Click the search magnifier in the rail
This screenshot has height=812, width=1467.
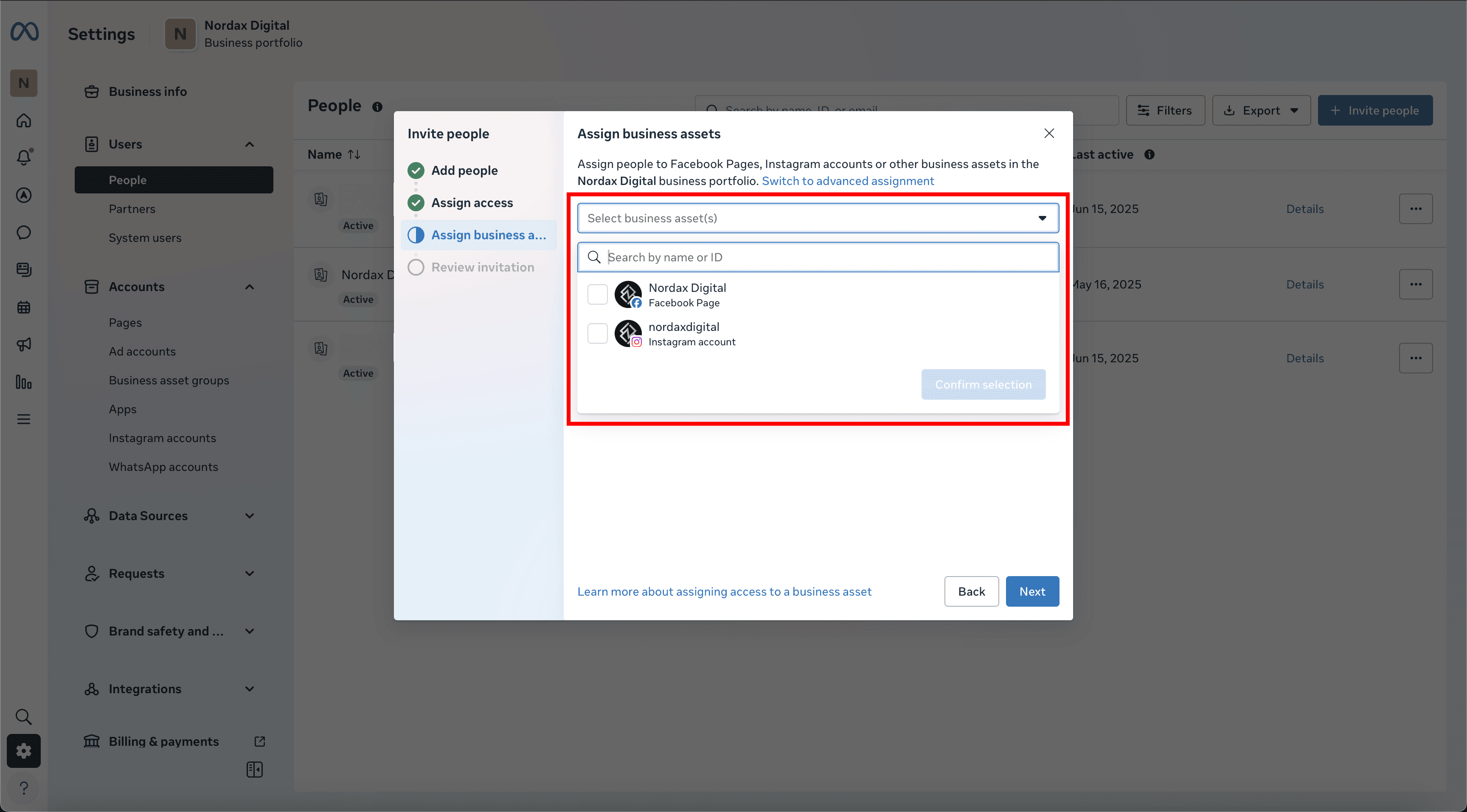pyautogui.click(x=23, y=717)
